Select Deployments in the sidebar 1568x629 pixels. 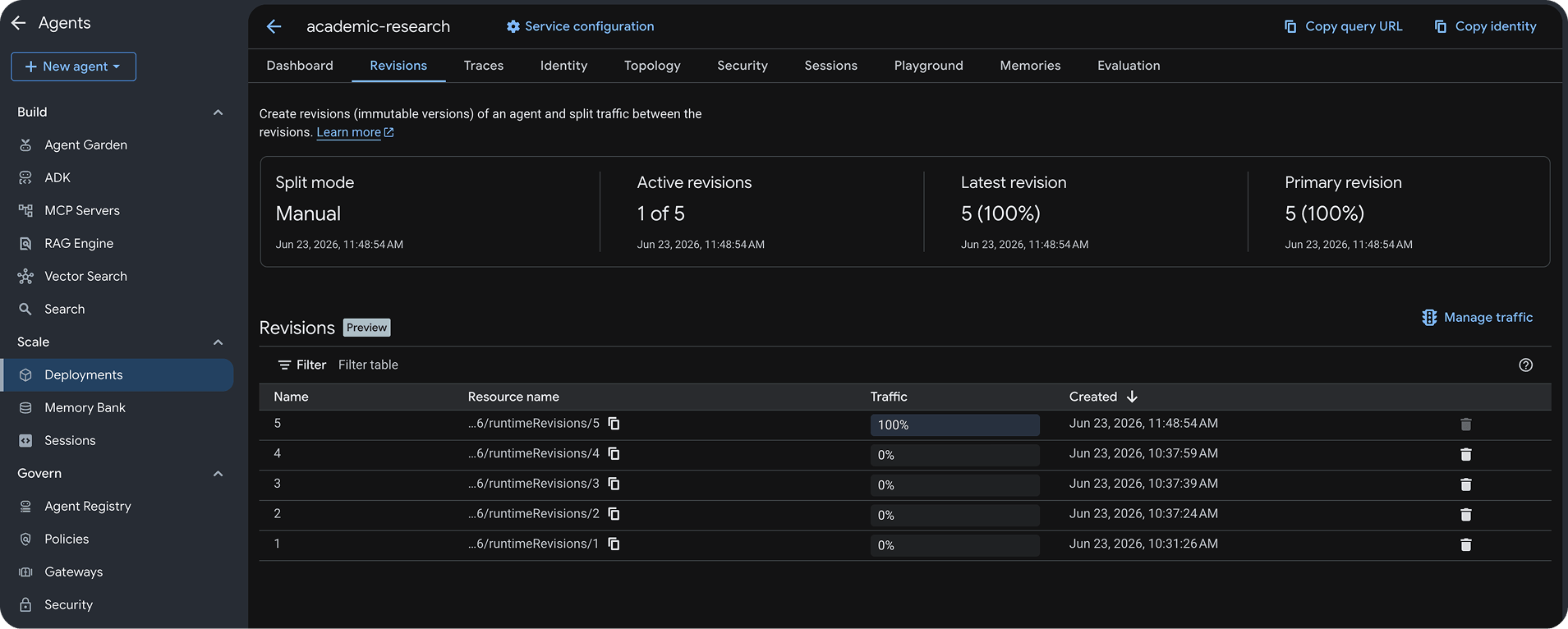click(117, 375)
